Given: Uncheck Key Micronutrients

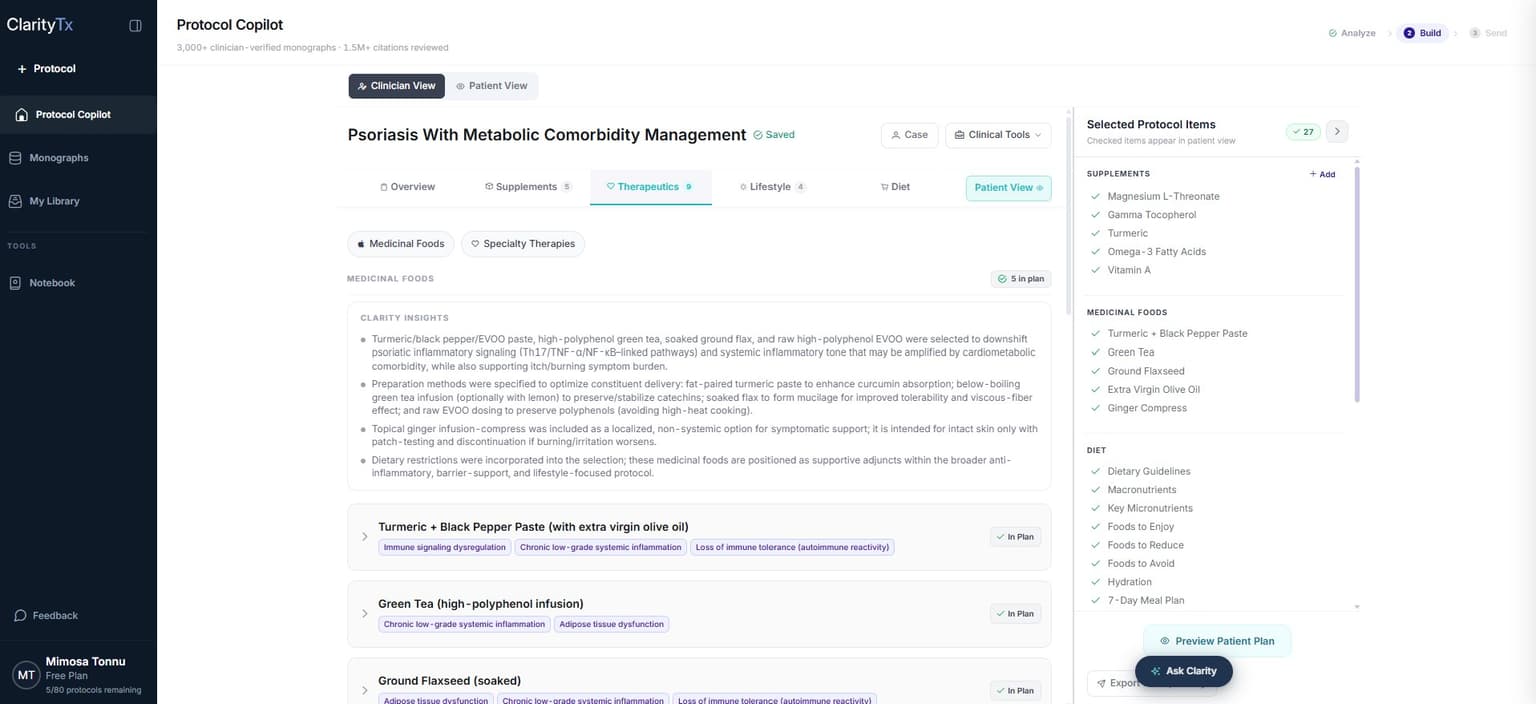Looking at the screenshot, I should [x=1096, y=509].
